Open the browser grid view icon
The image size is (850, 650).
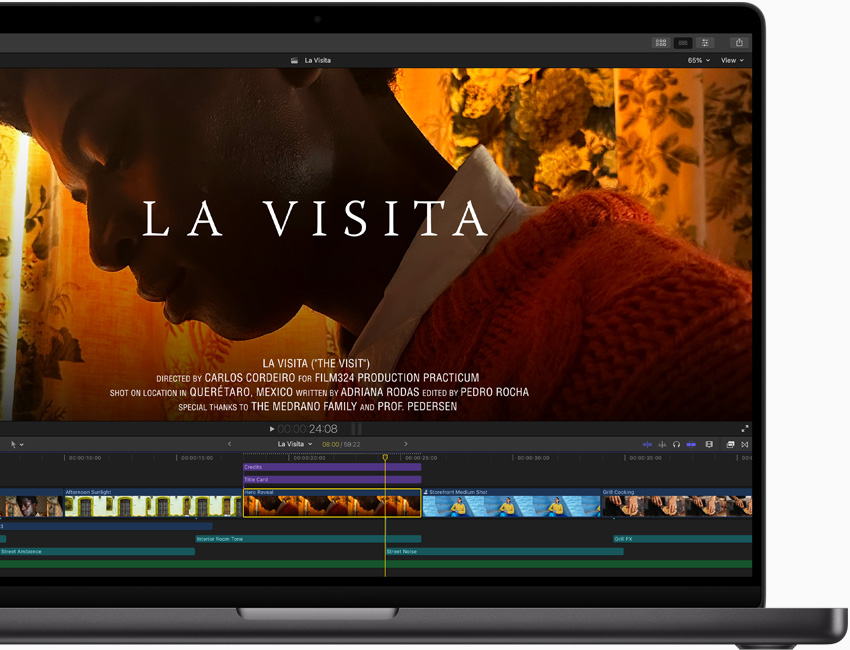tap(661, 43)
